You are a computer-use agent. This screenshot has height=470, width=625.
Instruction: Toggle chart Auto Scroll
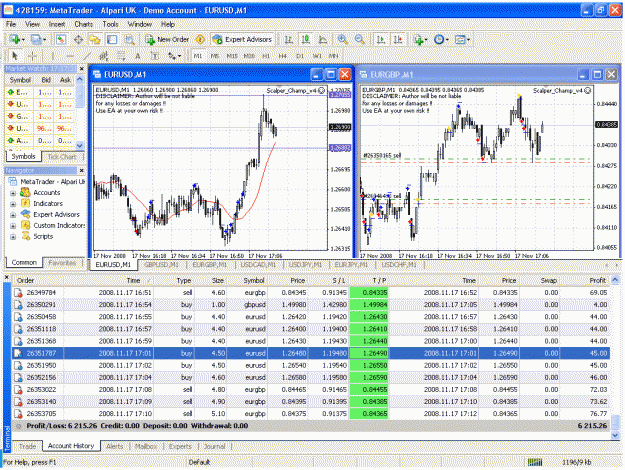point(381,39)
